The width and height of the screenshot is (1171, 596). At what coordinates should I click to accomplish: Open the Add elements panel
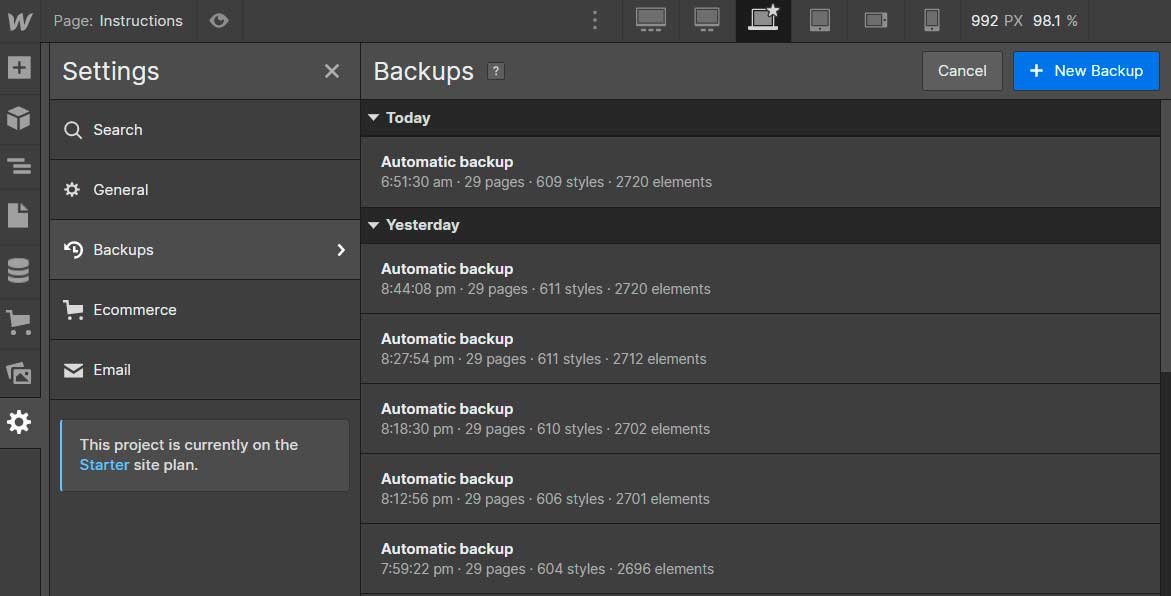point(19,68)
